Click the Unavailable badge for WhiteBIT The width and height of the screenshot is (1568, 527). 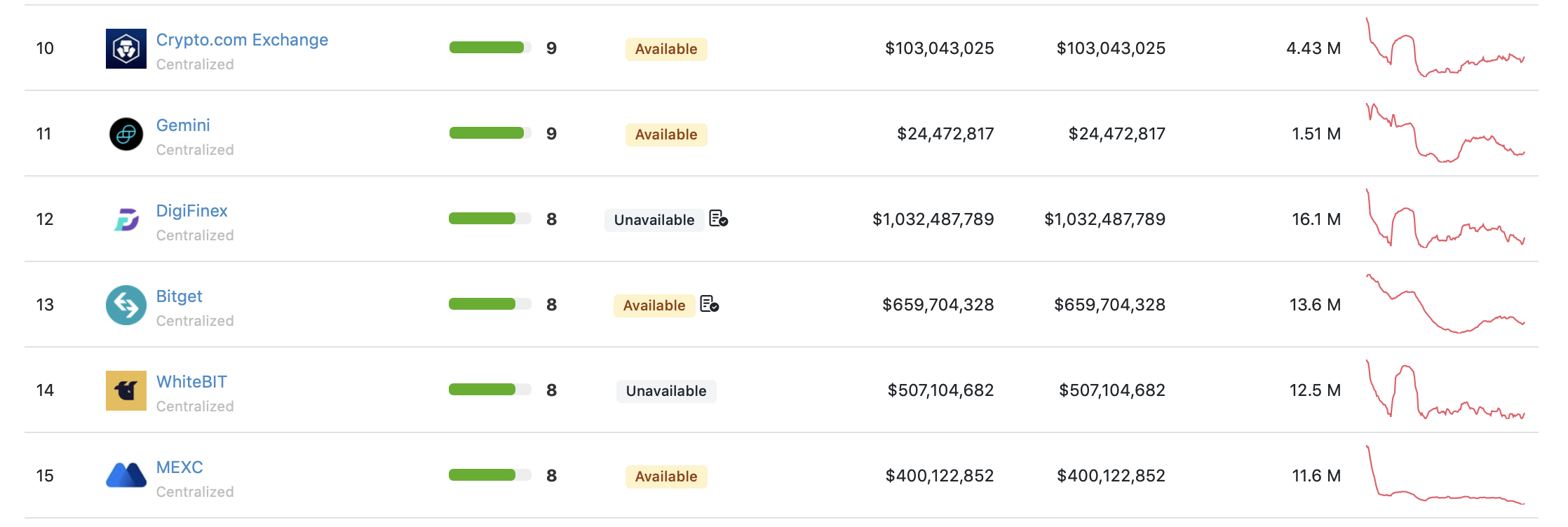coord(666,391)
